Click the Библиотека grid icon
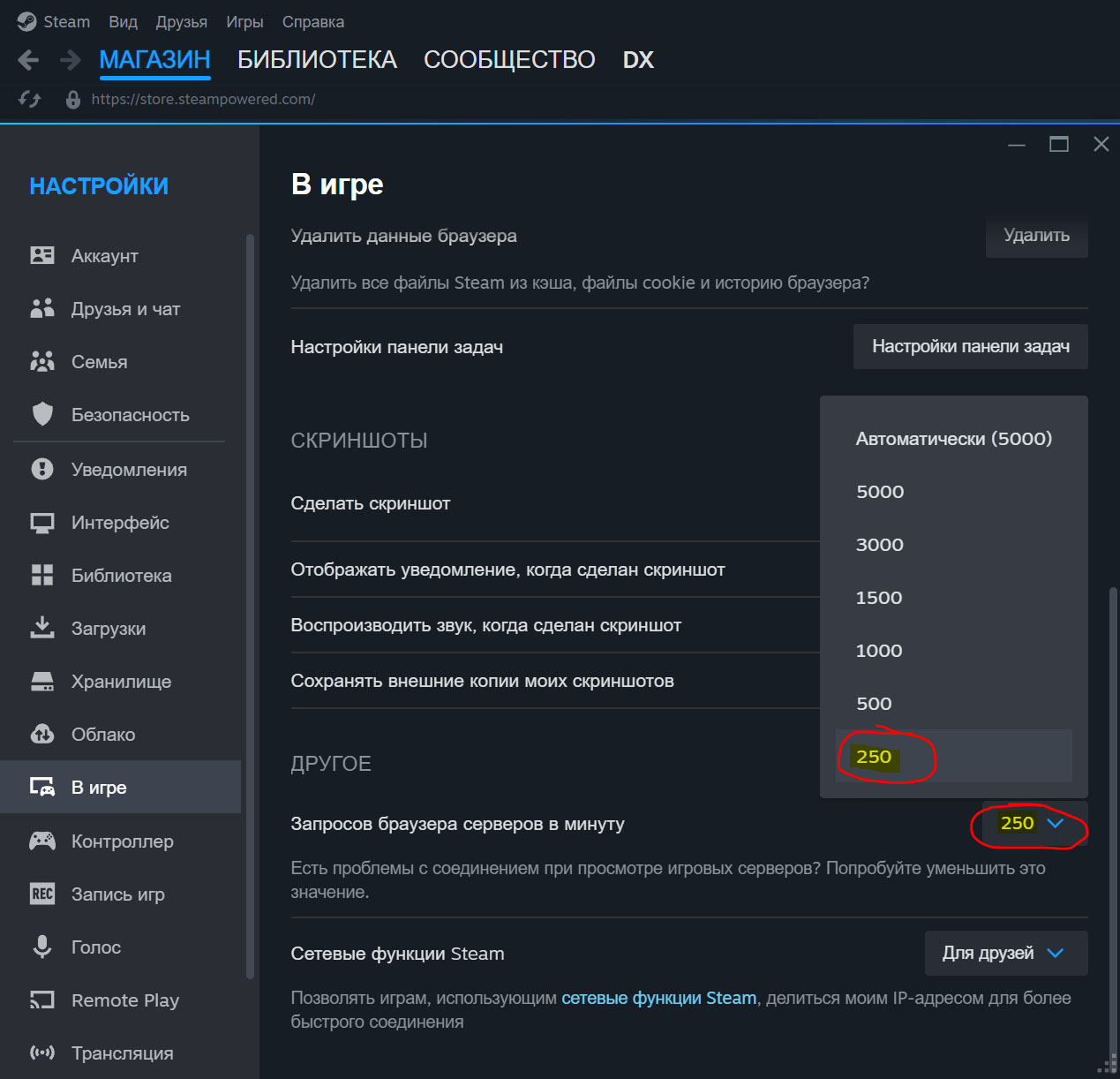Screen dimensions: 1120x1079 click(42, 576)
